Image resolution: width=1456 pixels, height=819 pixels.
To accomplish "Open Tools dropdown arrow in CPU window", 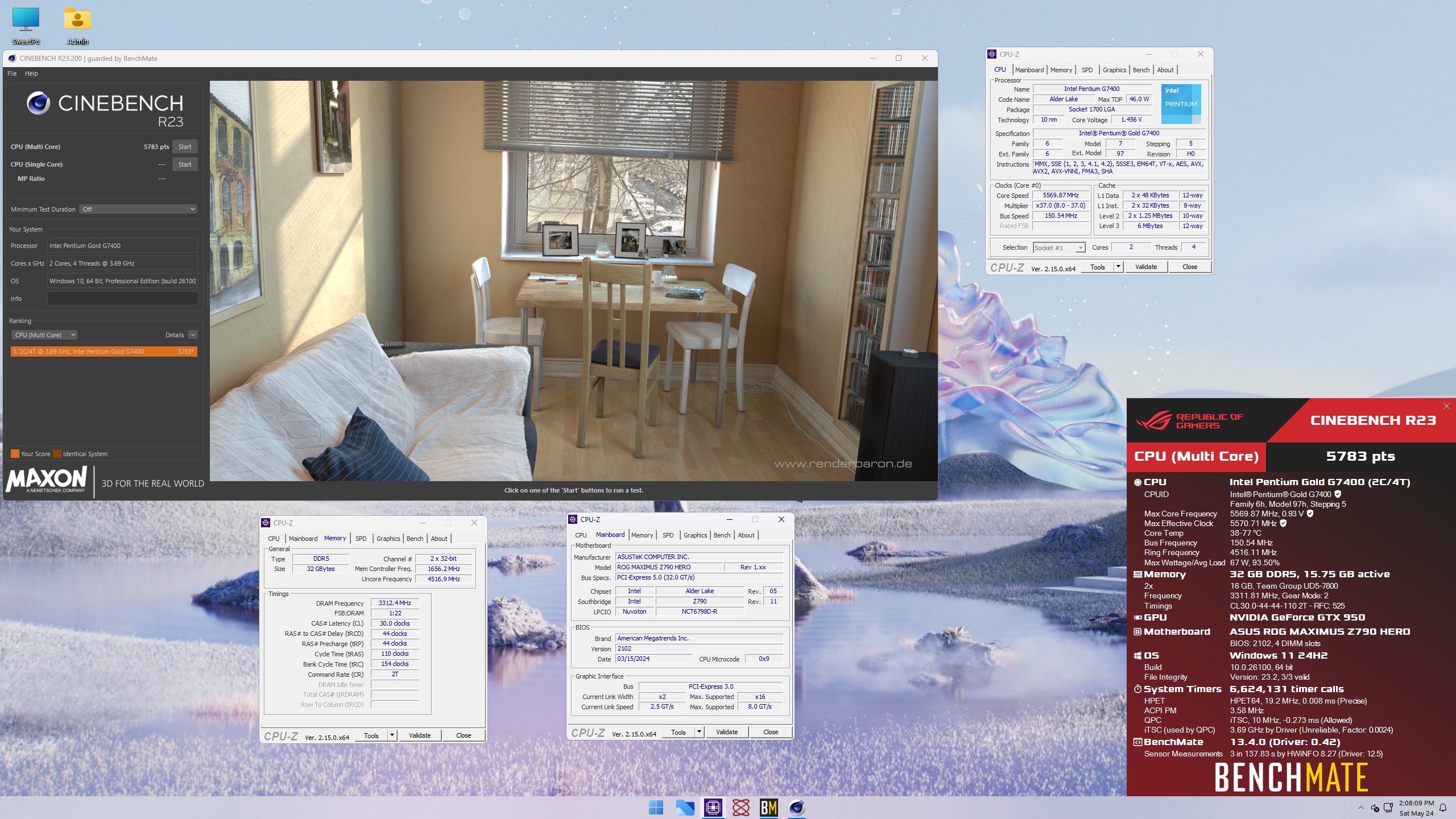I will pos(1118,266).
